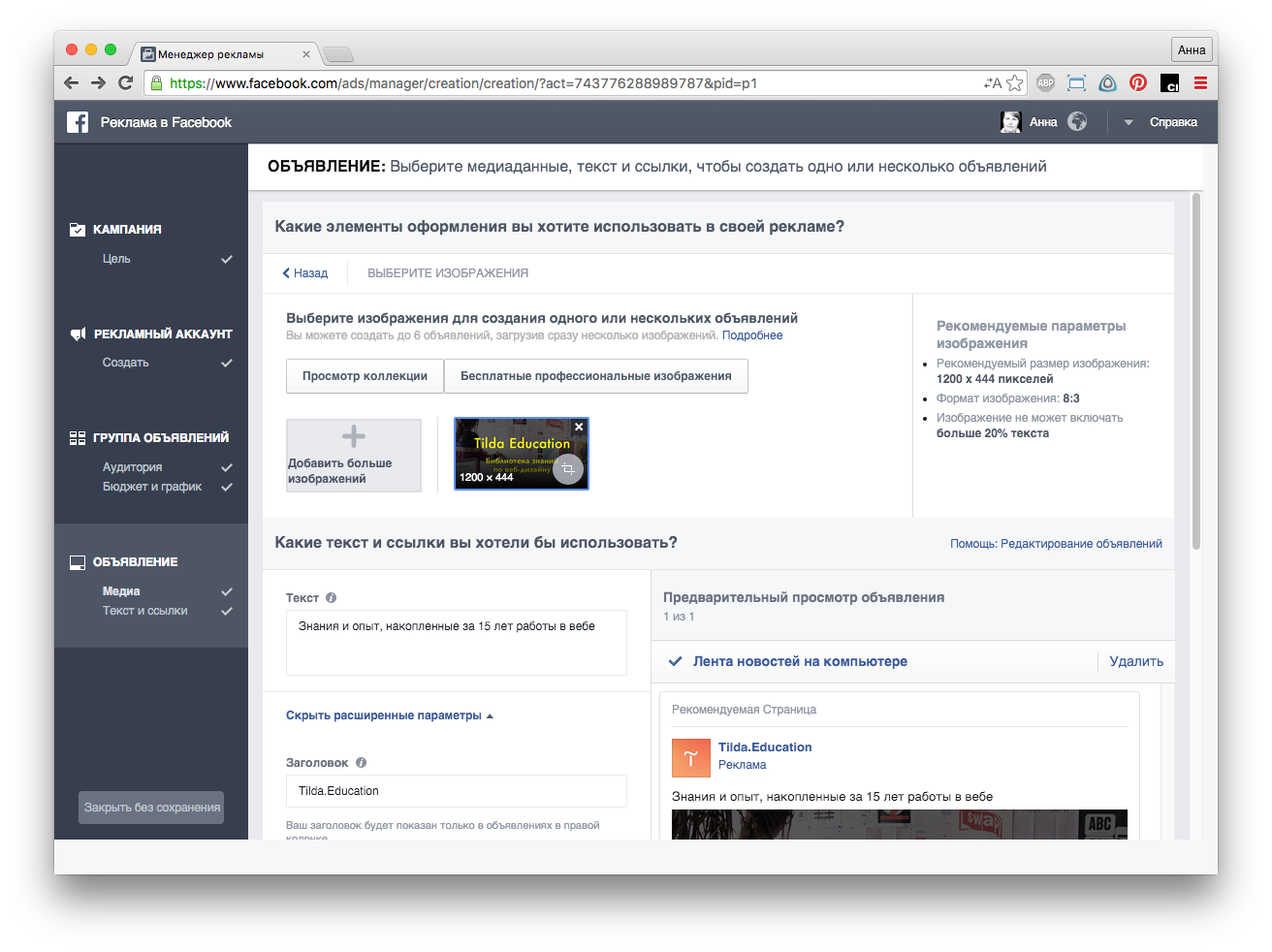This screenshot has height=952, width=1272.
Task: Click the page vertical scrollbar
Action: (x=1195, y=368)
